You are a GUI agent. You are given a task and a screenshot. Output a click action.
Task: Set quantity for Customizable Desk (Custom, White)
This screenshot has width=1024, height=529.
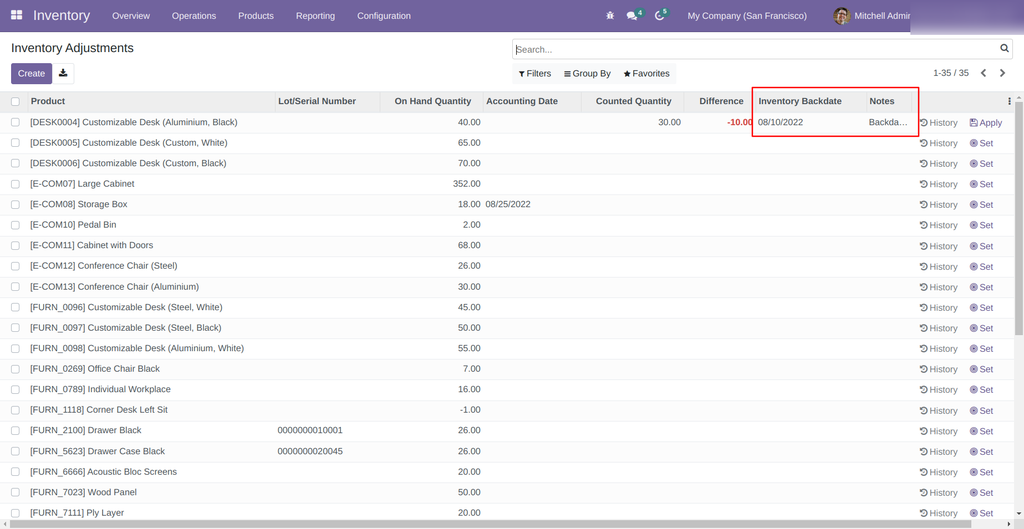coord(981,143)
